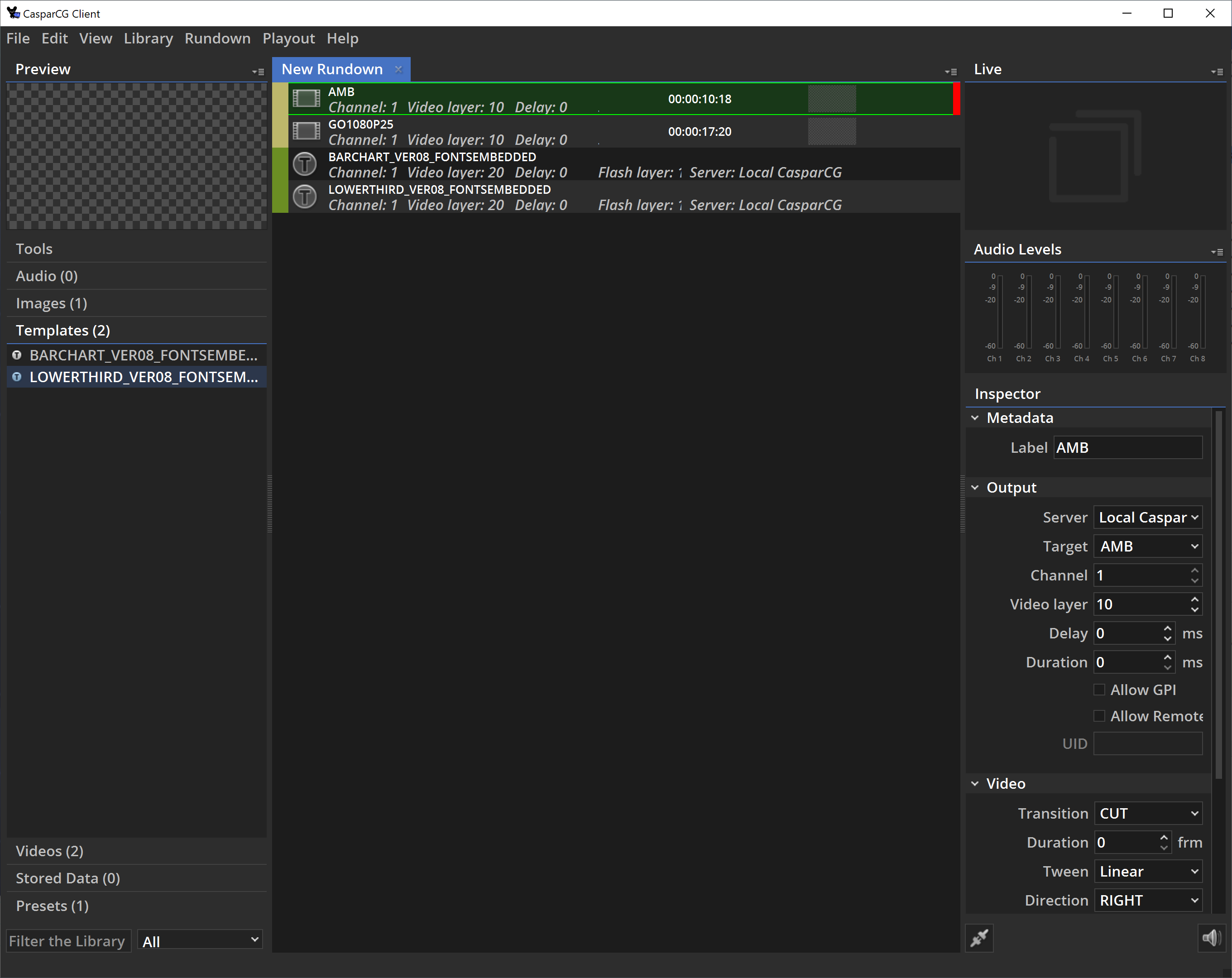Click the BARCHART template T icon in rundown
Image resolution: width=1232 pixels, height=978 pixels.
click(305, 164)
